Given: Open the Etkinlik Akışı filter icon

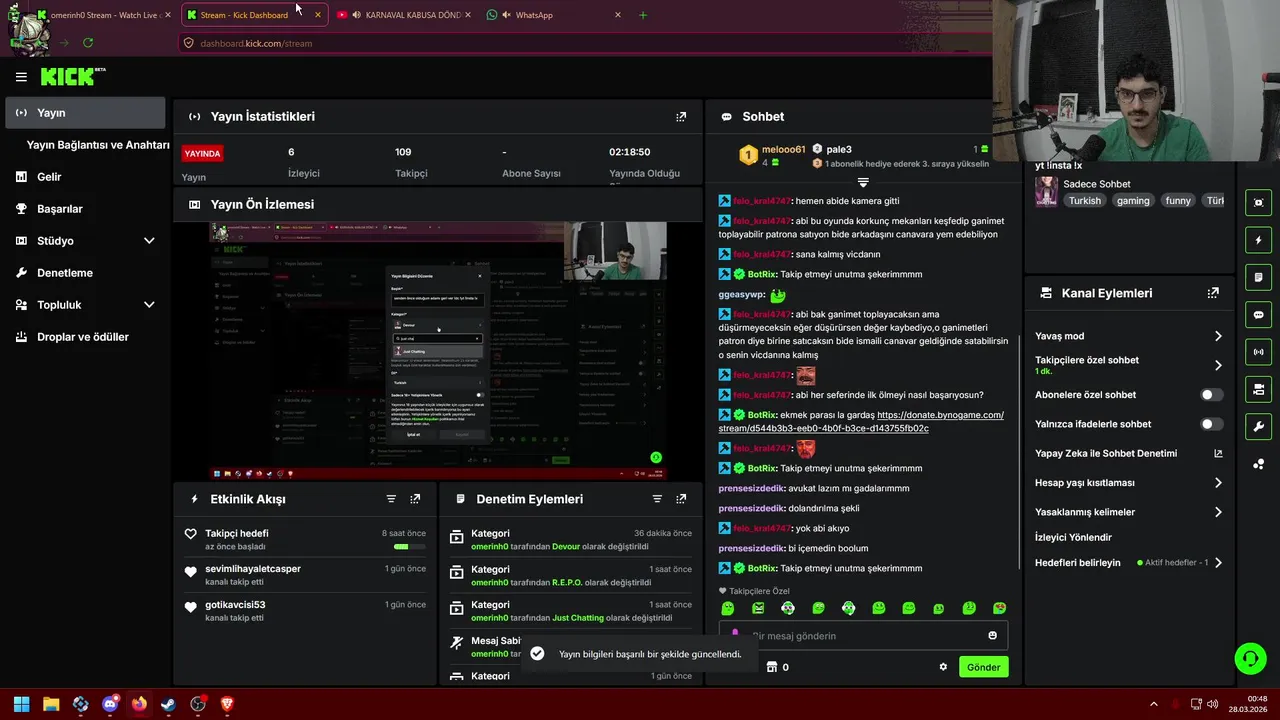Looking at the screenshot, I should pyautogui.click(x=391, y=499).
